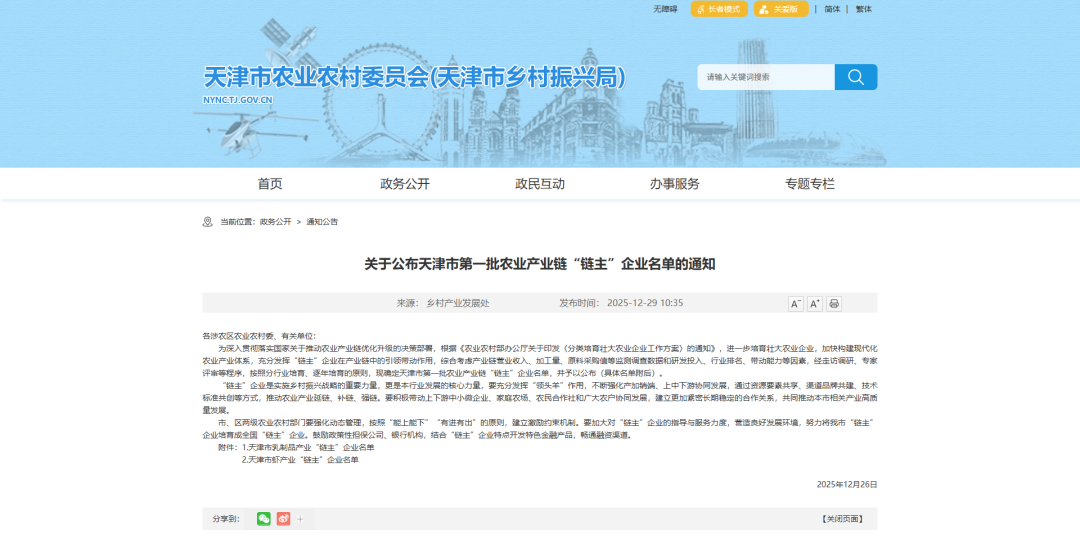Enable 长者模式 elder mode

pos(719,9)
